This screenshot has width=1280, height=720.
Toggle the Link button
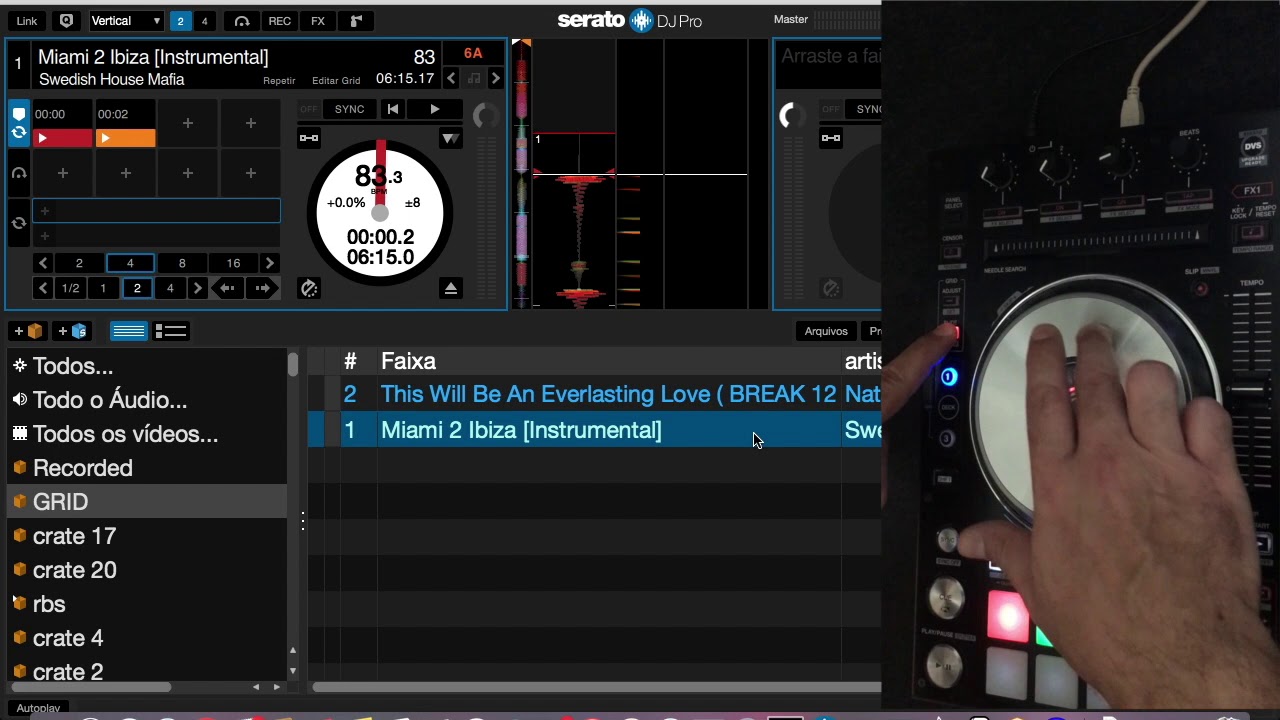click(27, 20)
